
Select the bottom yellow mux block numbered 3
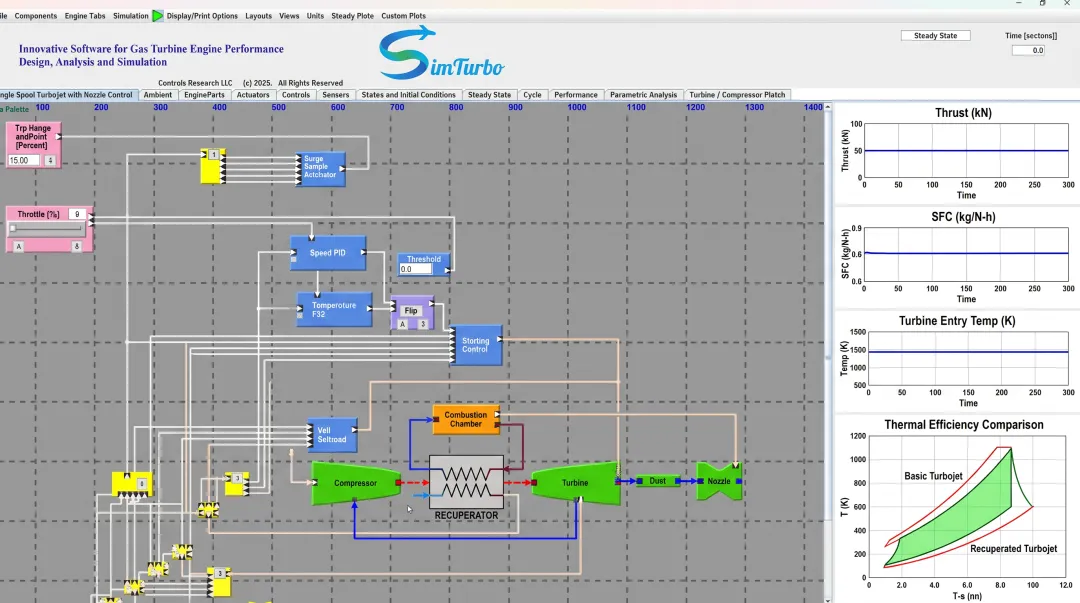pyautogui.click(x=220, y=582)
